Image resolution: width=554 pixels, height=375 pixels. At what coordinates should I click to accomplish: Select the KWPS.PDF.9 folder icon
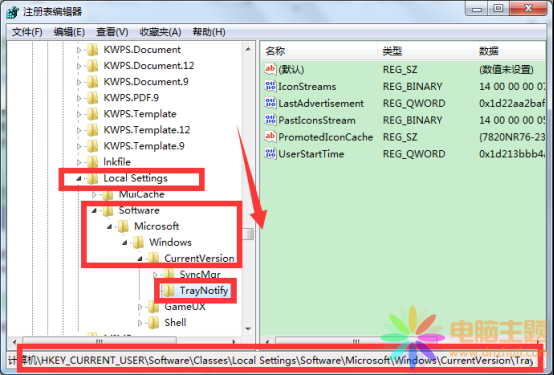click(x=93, y=98)
